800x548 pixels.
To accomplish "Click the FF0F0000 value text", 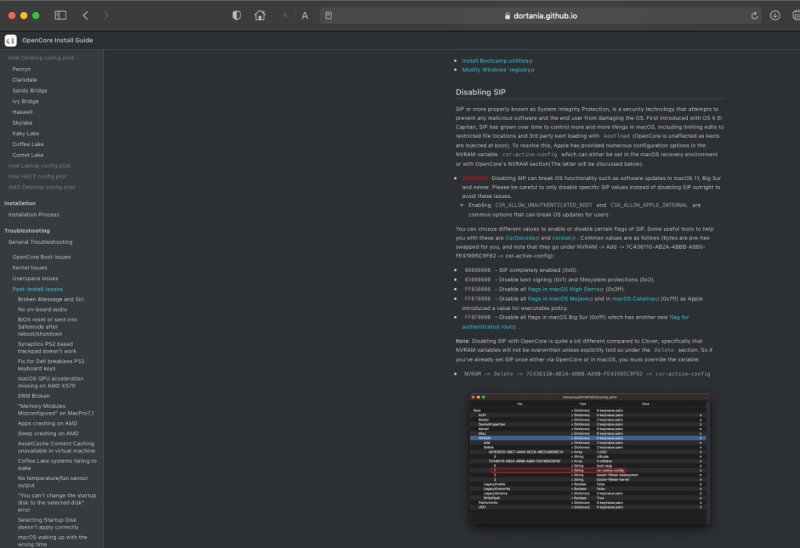I will tap(477, 317).
